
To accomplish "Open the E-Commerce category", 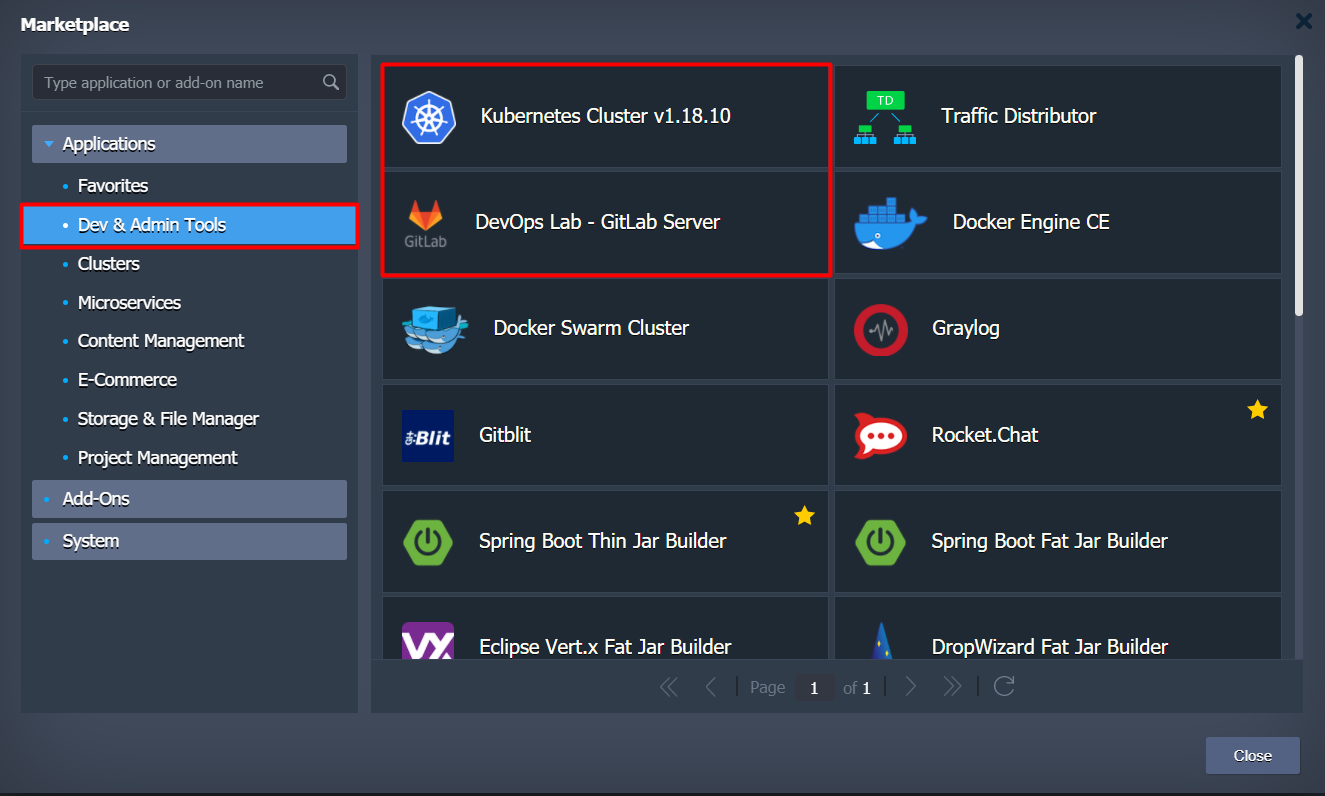I will 127,380.
